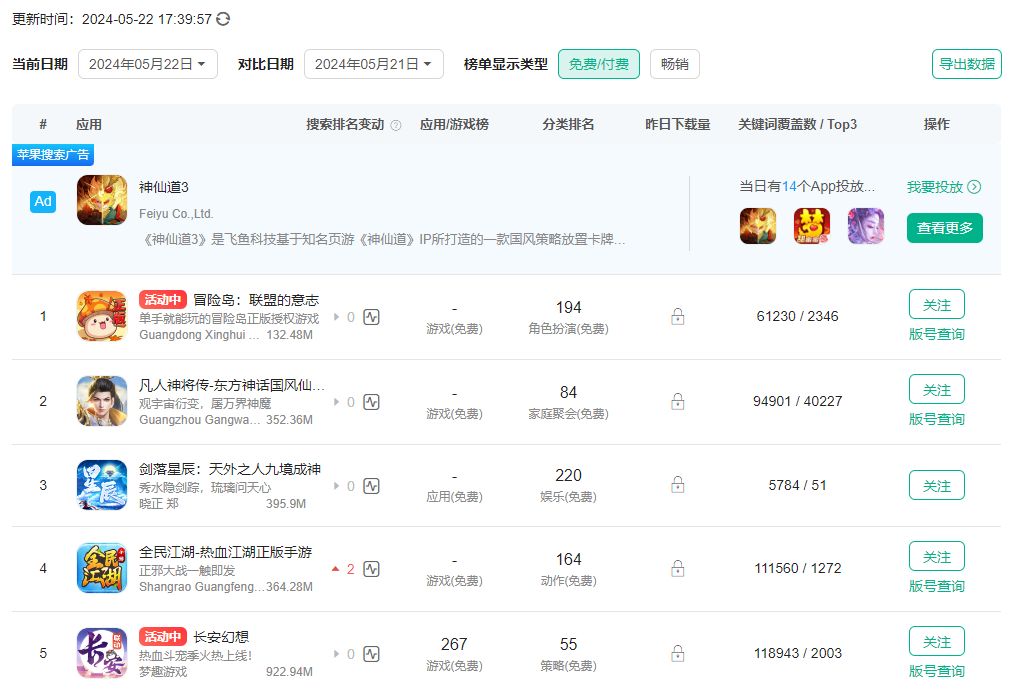This screenshot has width=1012, height=689.
Task: Click the blue Ad badge
Action: tap(43, 201)
